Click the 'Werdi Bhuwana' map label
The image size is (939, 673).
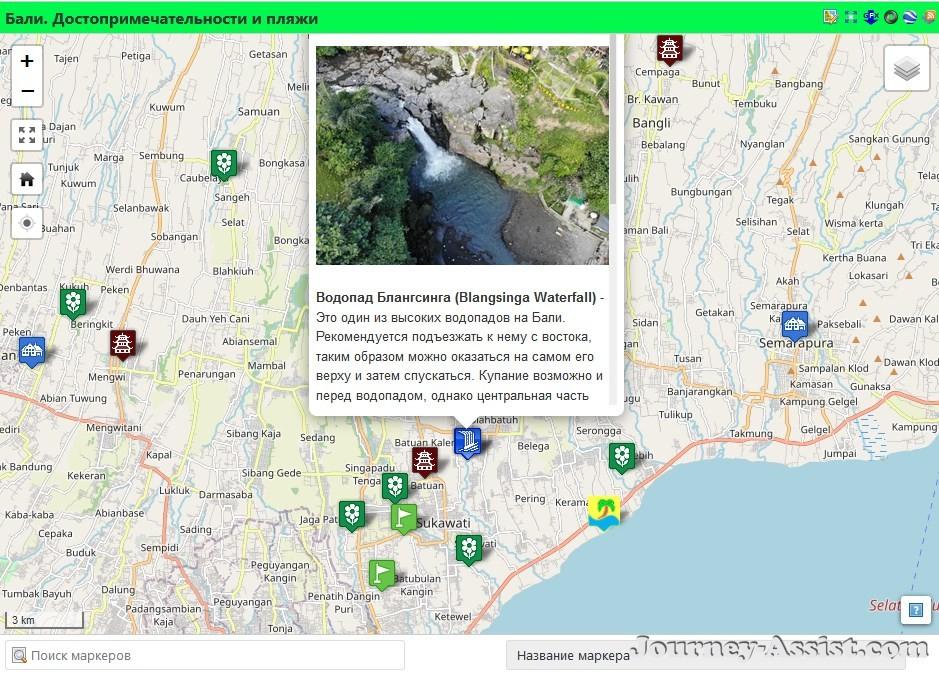[x=143, y=269]
